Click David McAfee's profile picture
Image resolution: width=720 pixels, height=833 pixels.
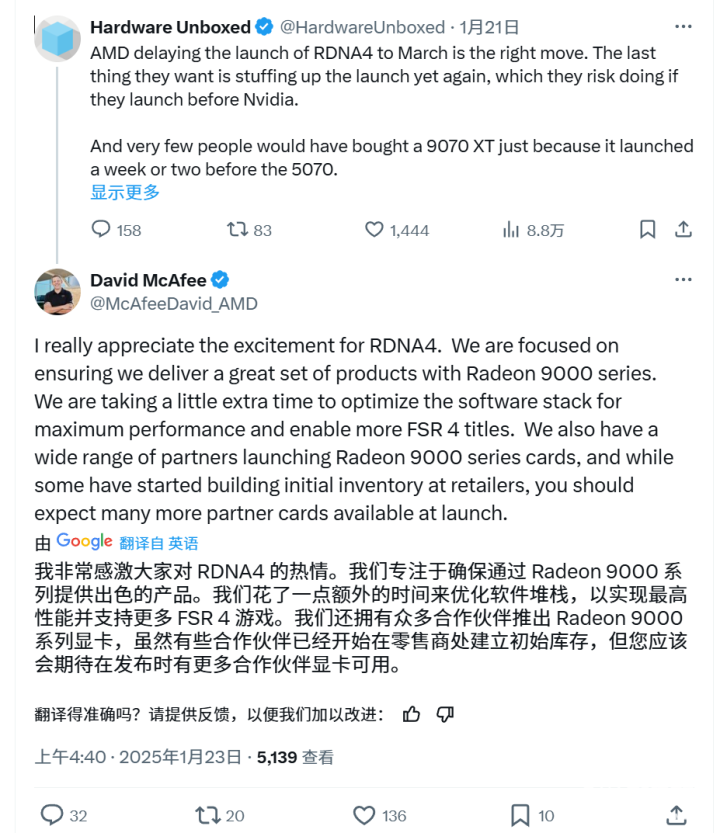[57, 292]
